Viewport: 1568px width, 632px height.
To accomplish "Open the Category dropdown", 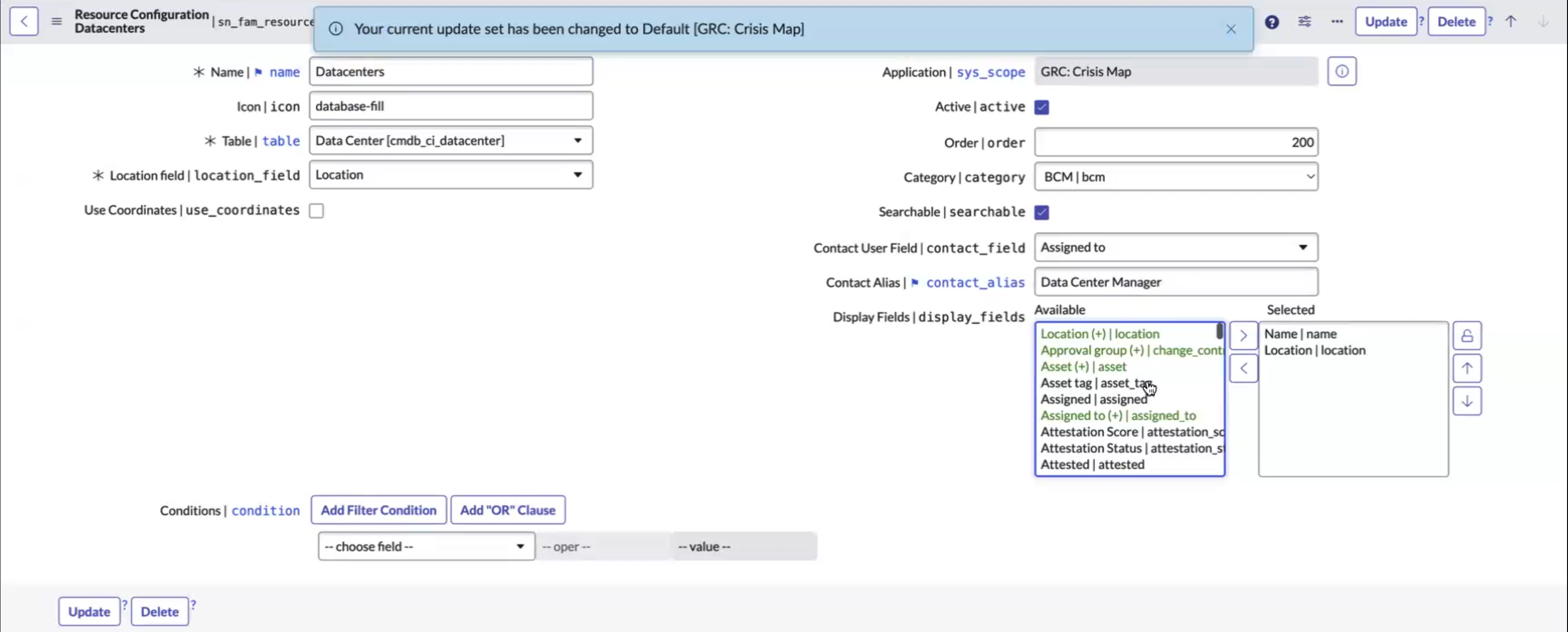I will pos(1176,177).
